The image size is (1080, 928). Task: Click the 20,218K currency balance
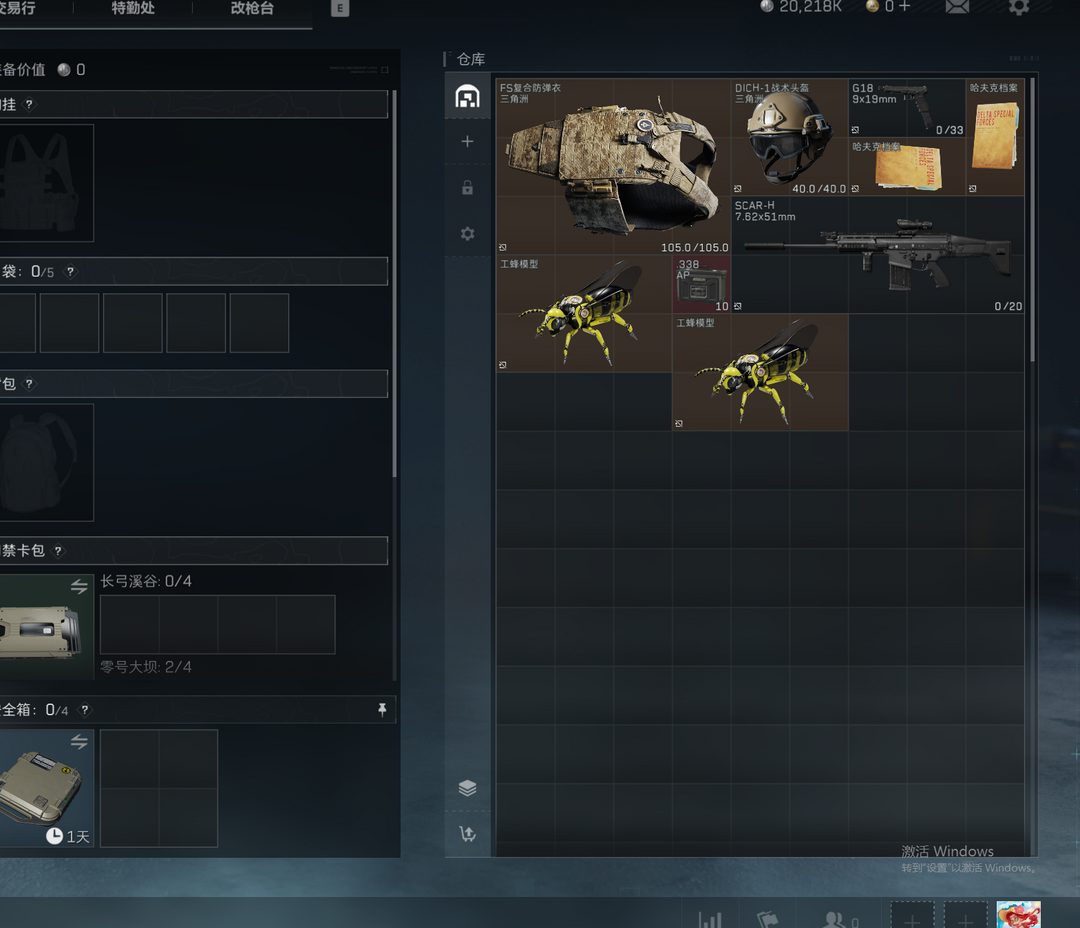[x=801, y=6]
